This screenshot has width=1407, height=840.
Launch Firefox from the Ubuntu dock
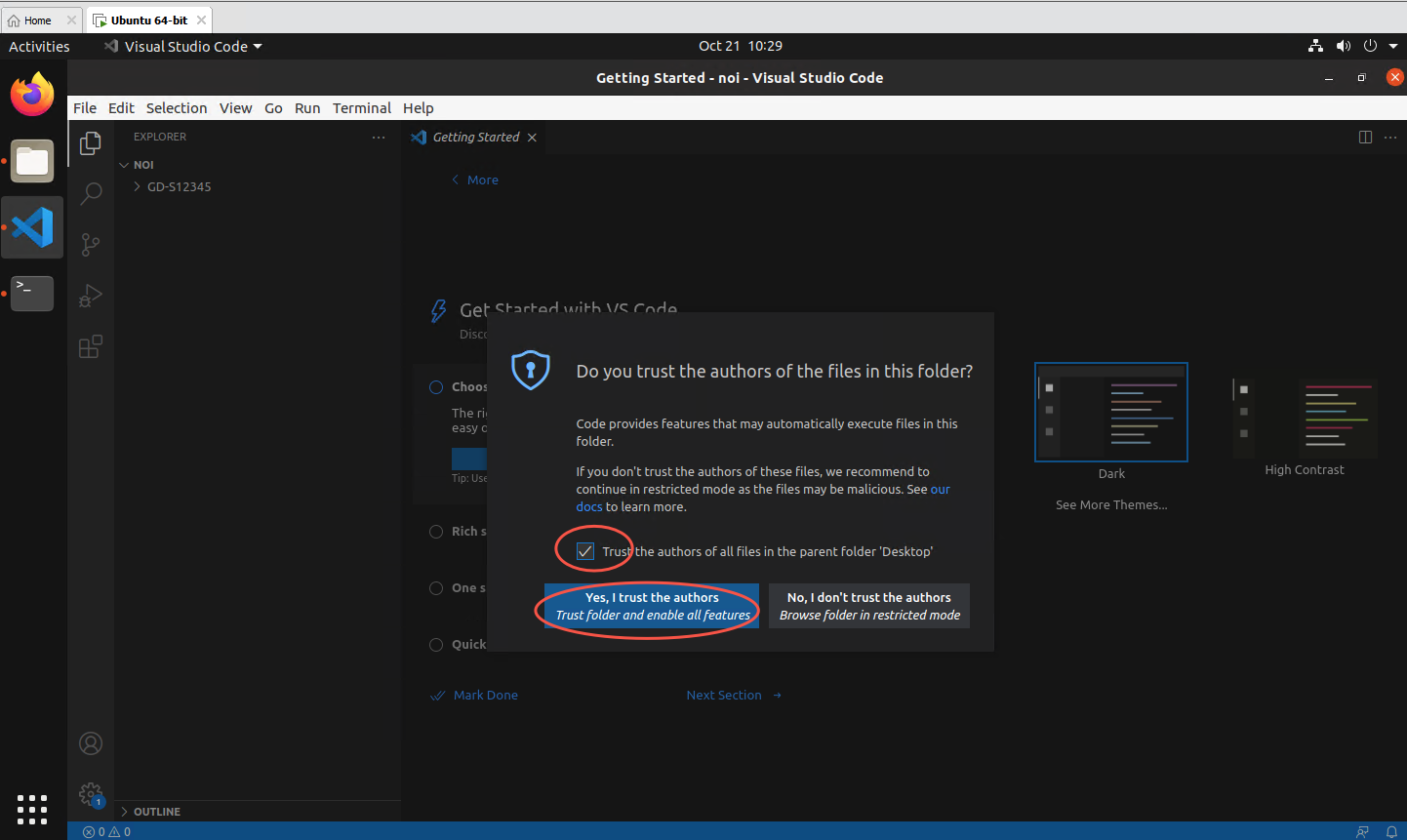pyautogui.click(x=32, y=95)
